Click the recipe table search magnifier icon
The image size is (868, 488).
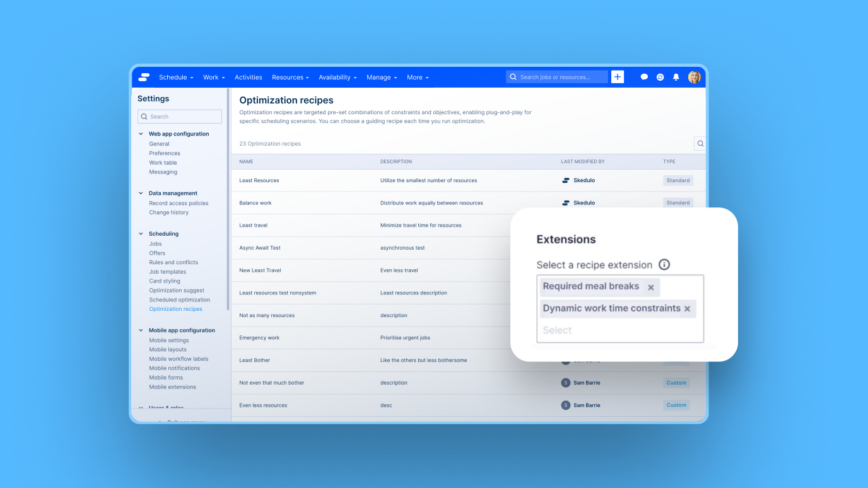700,144
